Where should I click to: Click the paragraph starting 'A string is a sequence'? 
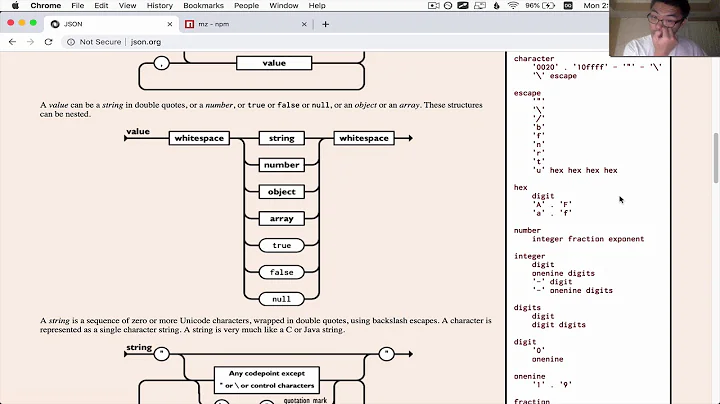[265, 325]
